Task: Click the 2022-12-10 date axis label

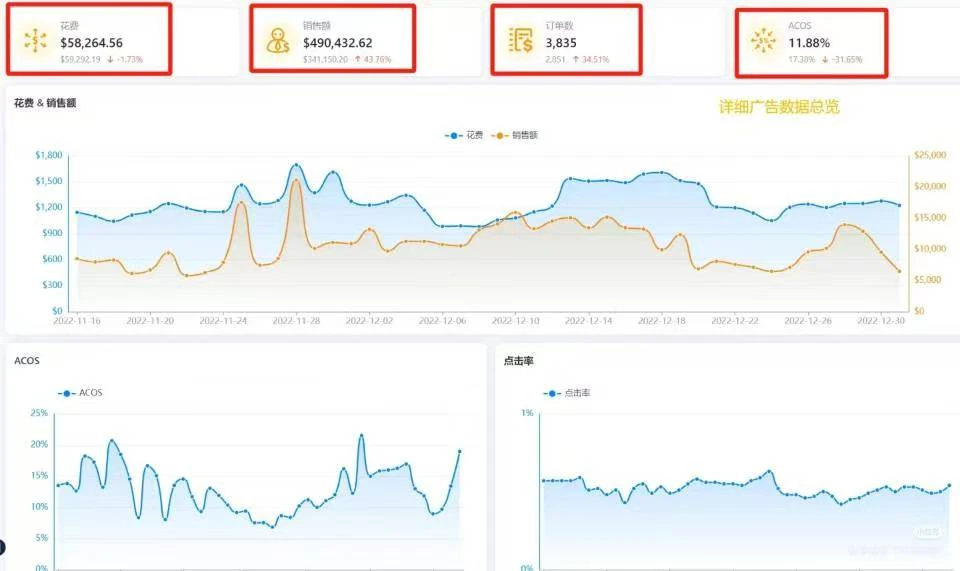Action: [x=516, y=321]
